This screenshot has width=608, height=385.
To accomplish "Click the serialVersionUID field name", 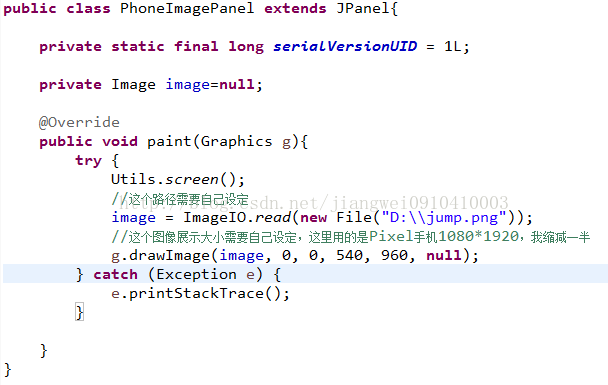I will 345,46.
